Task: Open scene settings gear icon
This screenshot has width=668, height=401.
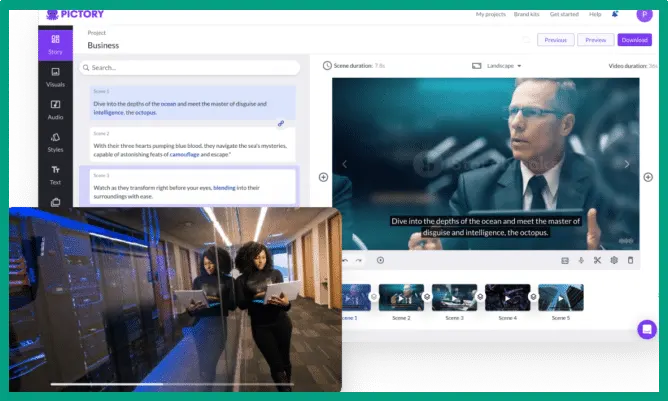Action: click(614, 260)
